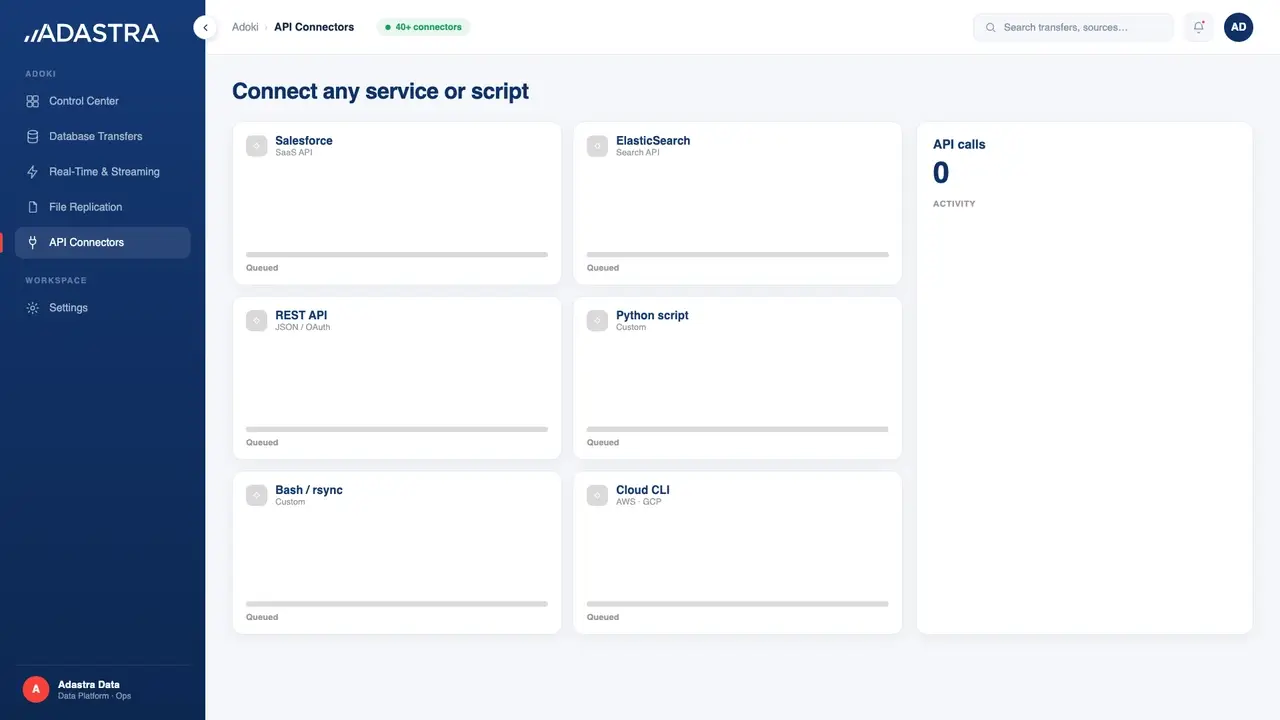1280x720 pixels.
Task: Click the File Replication document icon
Action: coord(33,207)
